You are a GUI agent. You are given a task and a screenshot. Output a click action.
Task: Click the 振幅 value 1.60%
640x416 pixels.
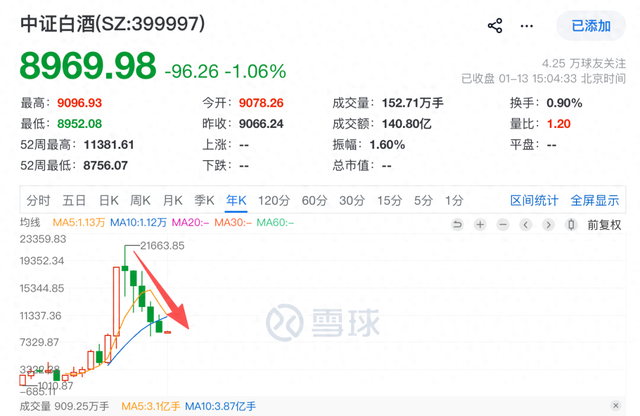coord(387,145)
